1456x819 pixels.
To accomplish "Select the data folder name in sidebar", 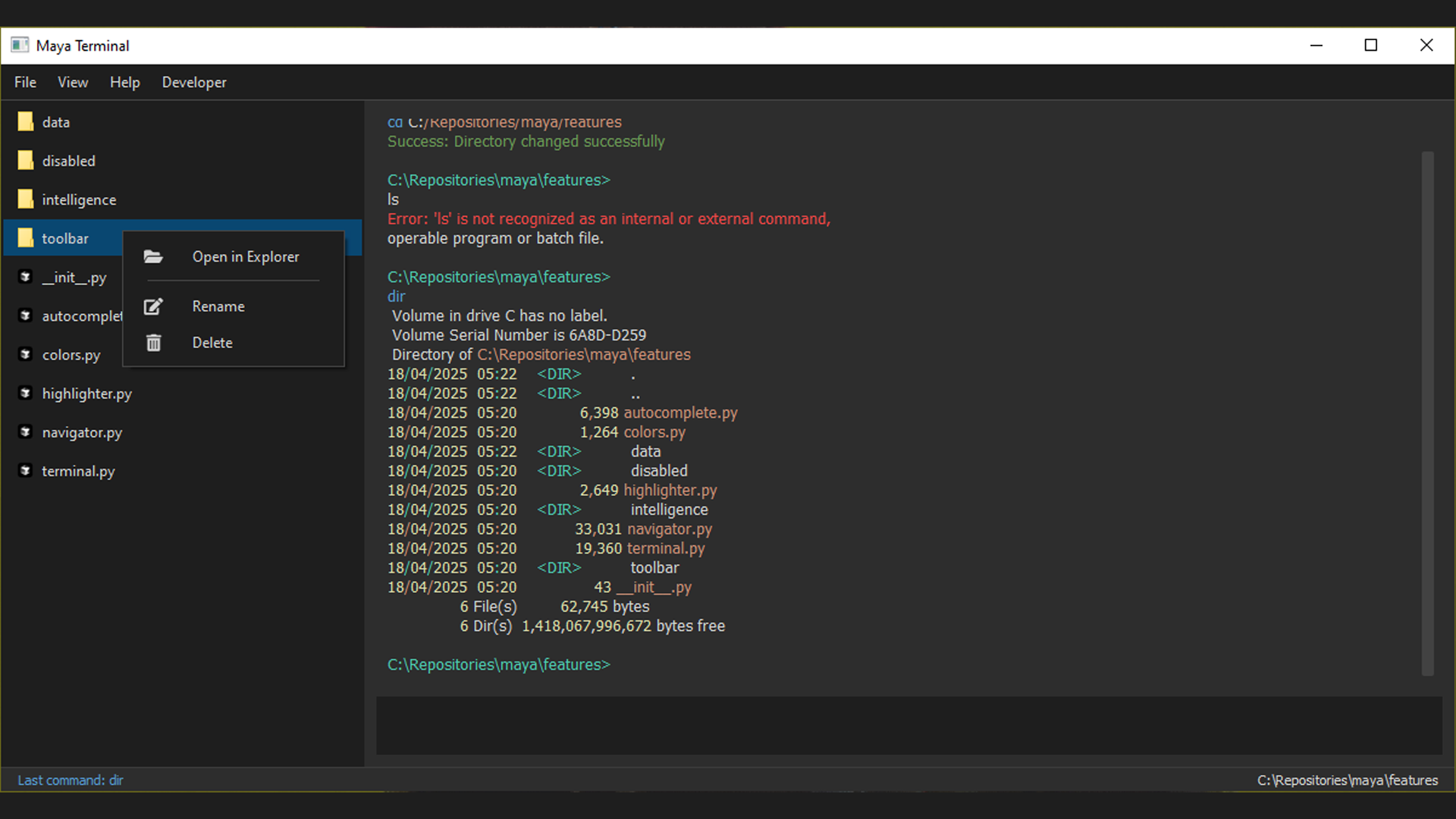I will click(x=56, y=122).
